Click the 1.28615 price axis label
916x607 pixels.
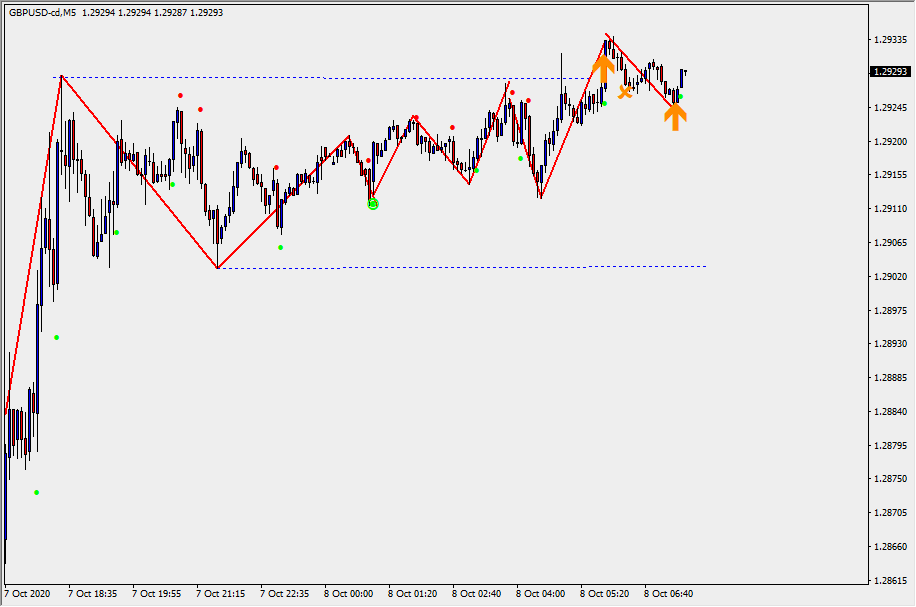click(889, 580)
